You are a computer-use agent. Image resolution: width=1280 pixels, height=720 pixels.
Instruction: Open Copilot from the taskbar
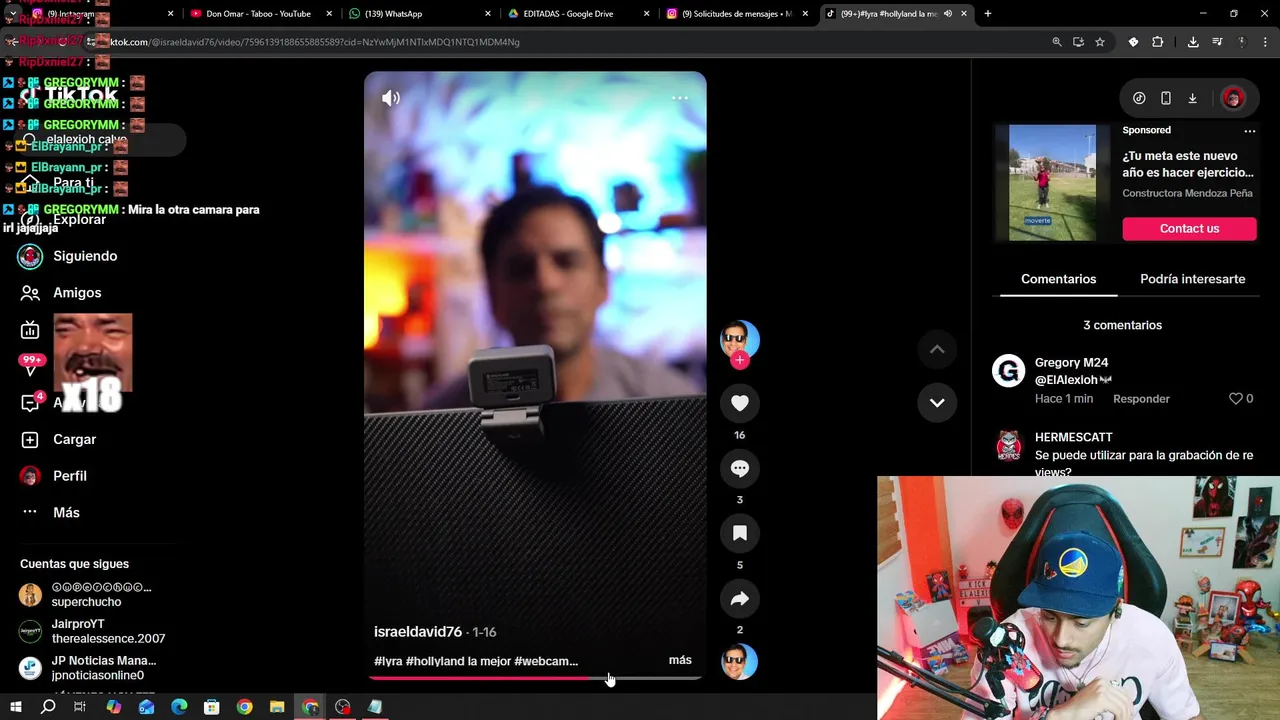click(x=114, y=707)
